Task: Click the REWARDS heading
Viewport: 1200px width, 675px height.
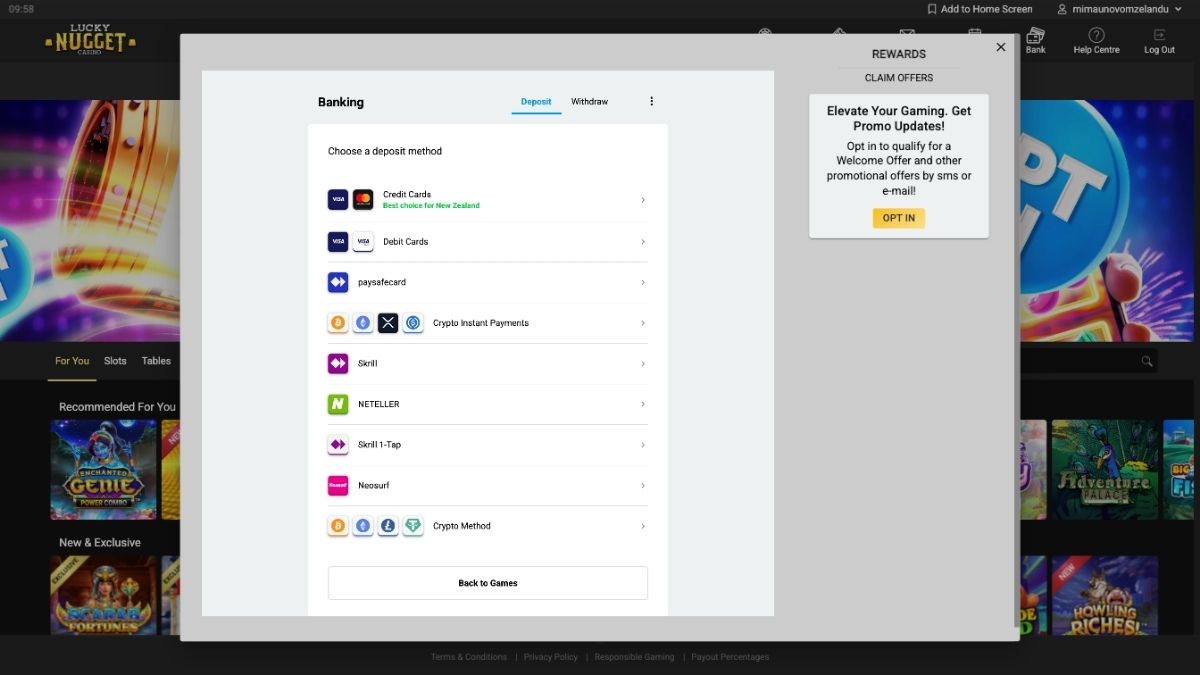Action: (899, 54)
